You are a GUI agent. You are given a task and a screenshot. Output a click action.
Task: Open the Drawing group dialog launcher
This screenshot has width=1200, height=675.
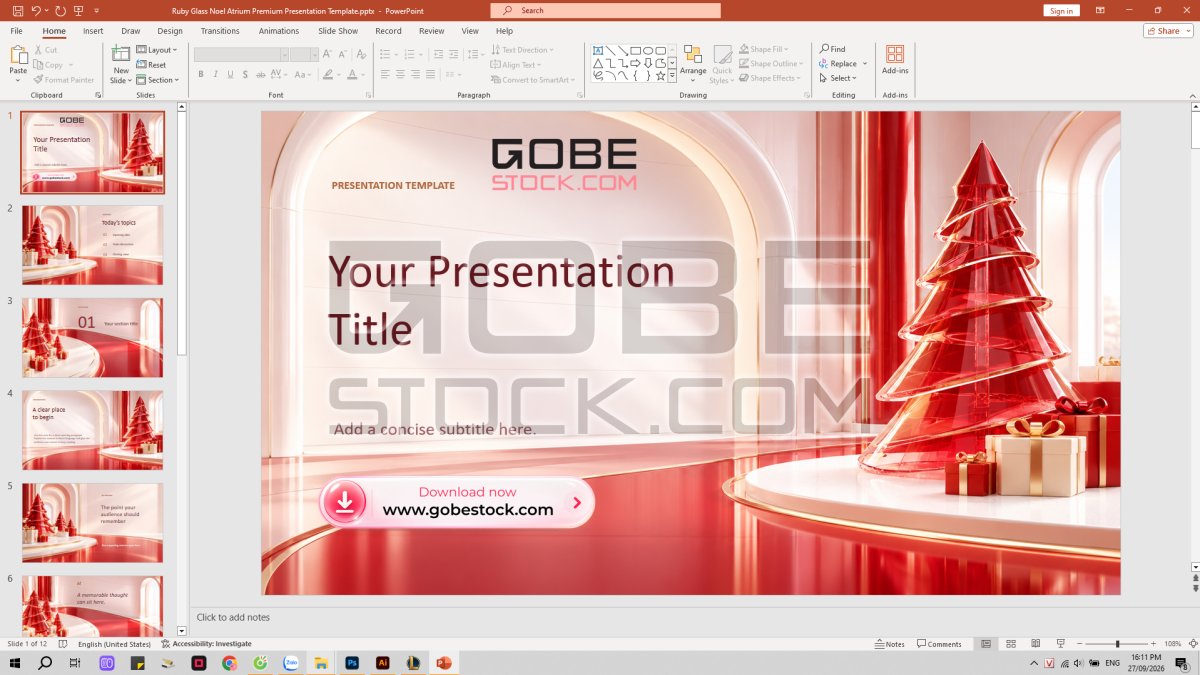[806, 95]
